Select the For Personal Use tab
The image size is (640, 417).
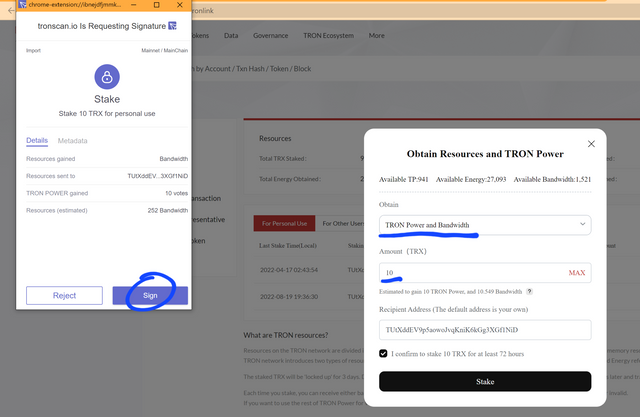point(284,224)
